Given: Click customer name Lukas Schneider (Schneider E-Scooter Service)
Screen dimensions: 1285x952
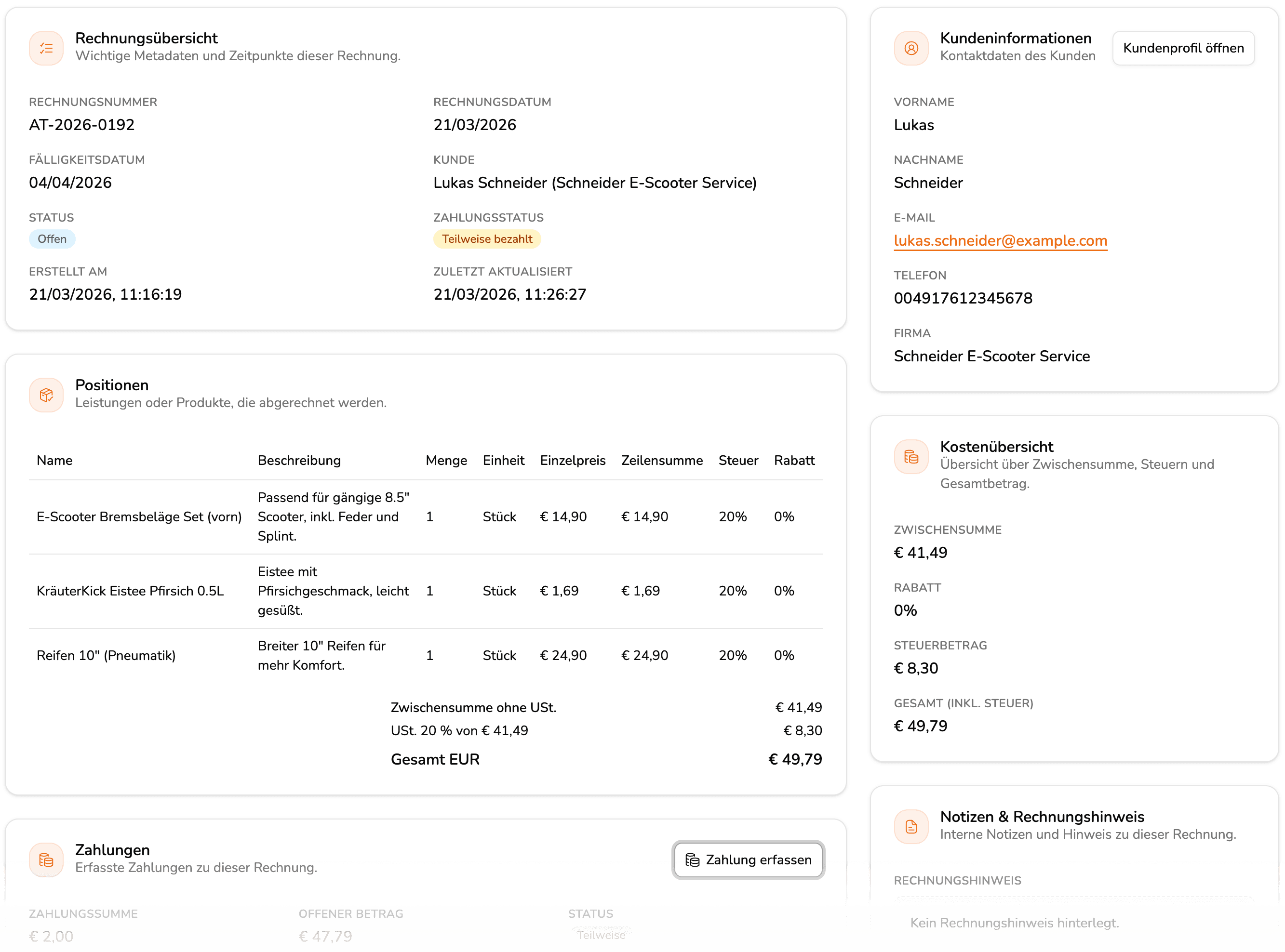Looking at the screenshot, I should [x=595, y=183].
